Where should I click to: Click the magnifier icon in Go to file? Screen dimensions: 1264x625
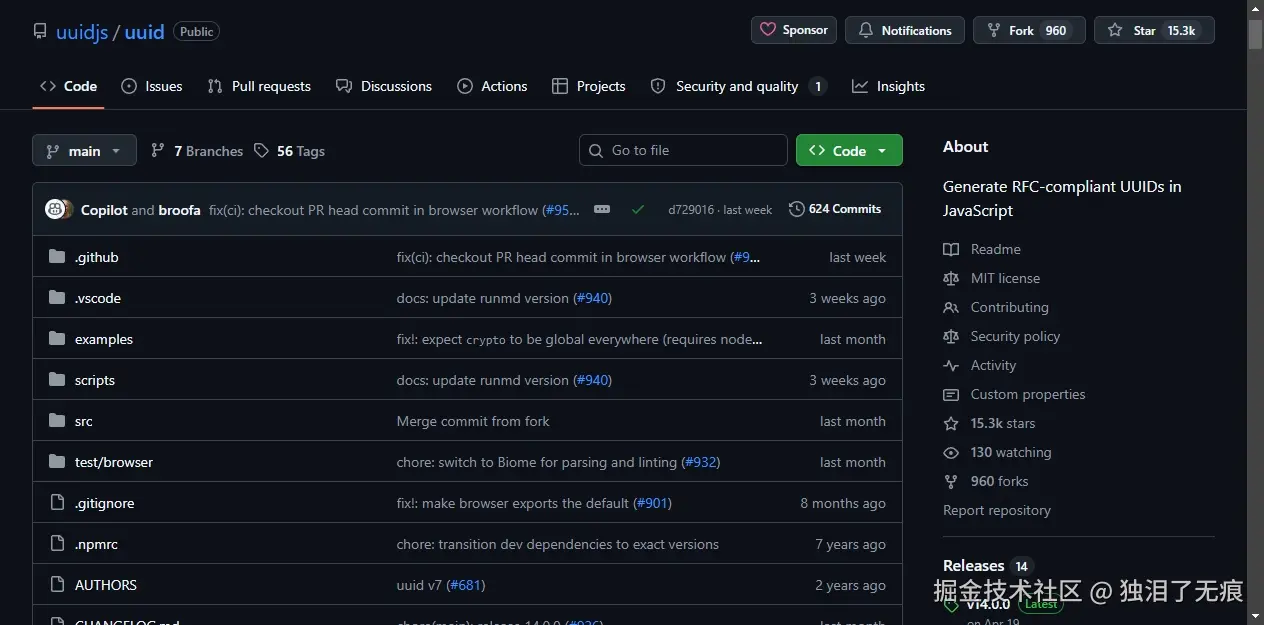(596, 150)
